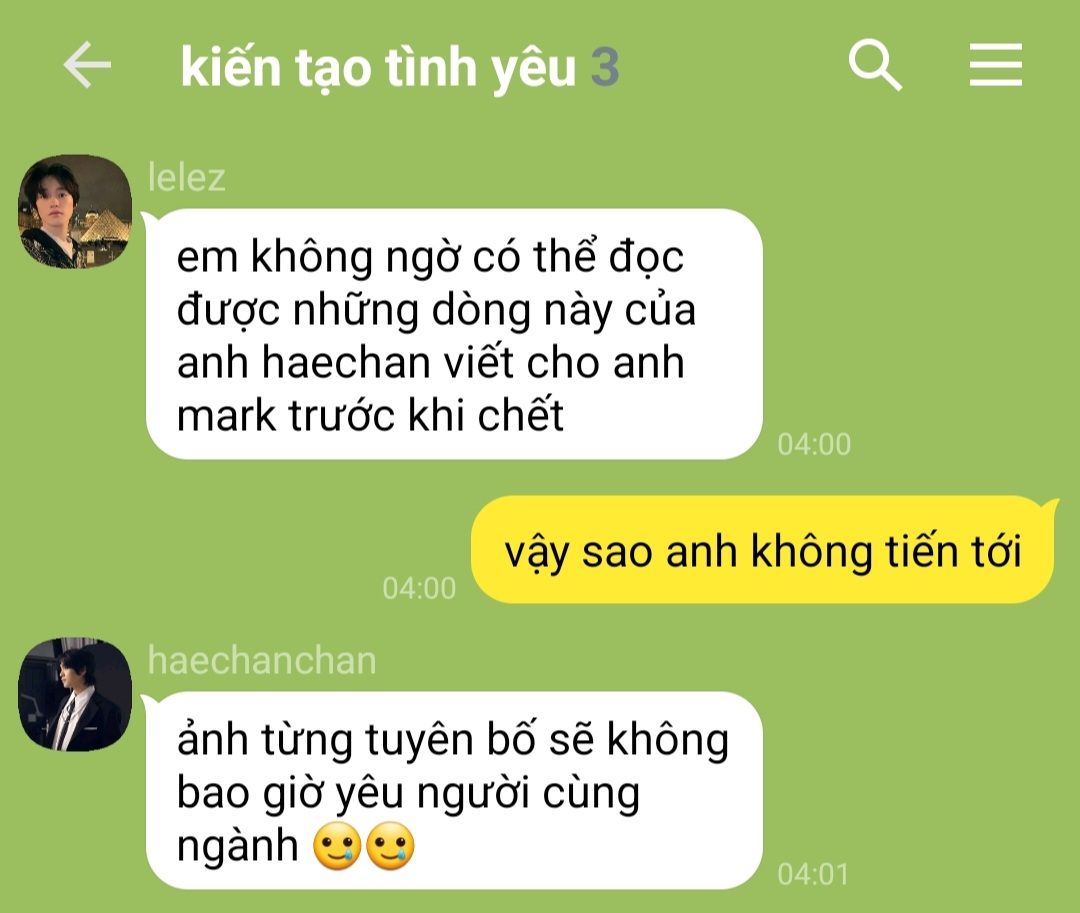
Task: Open the chat search magnifier icon
Action: point(875,65)
